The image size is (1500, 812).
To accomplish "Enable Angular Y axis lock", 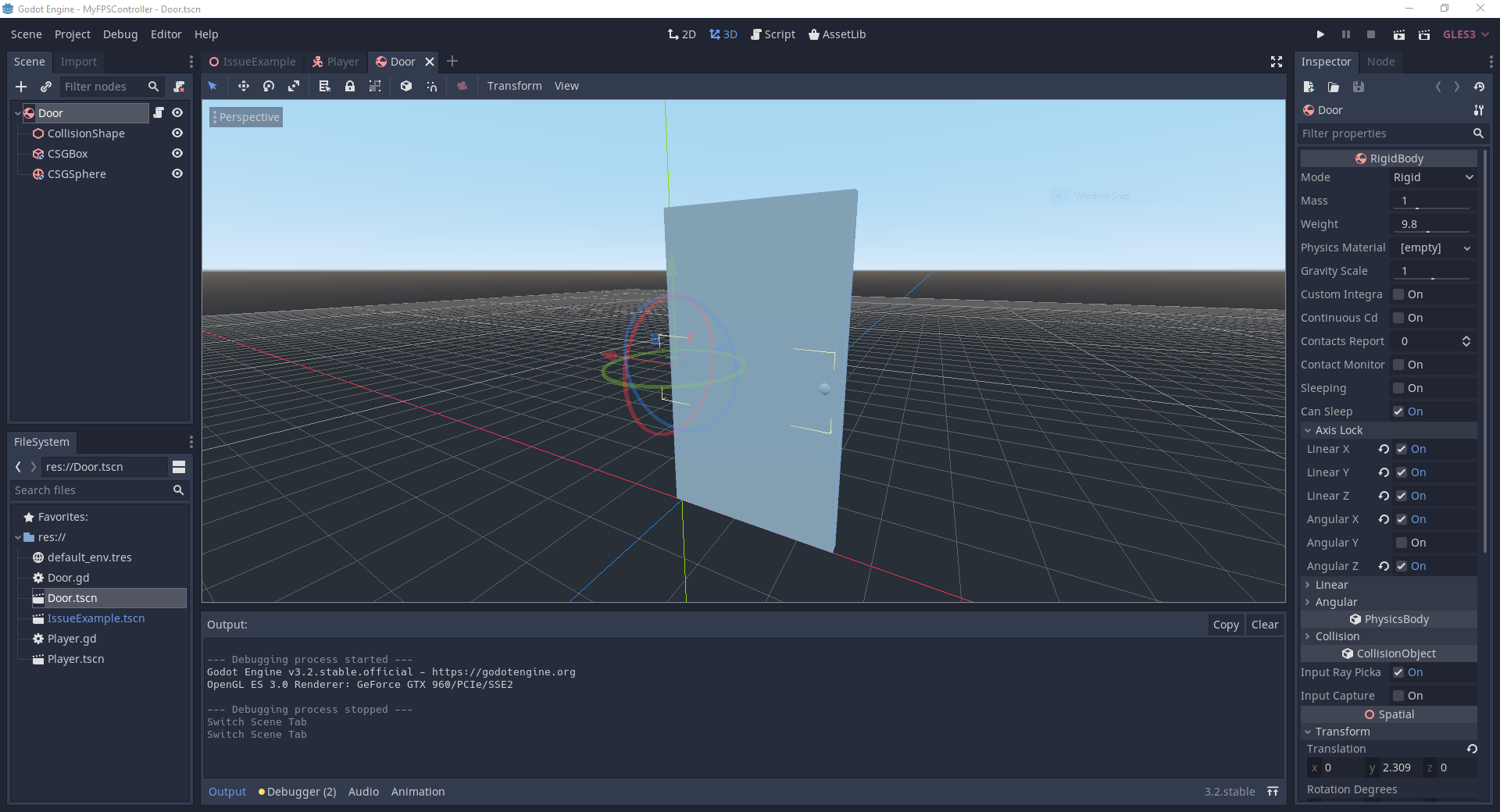I will pos(1402,543).
